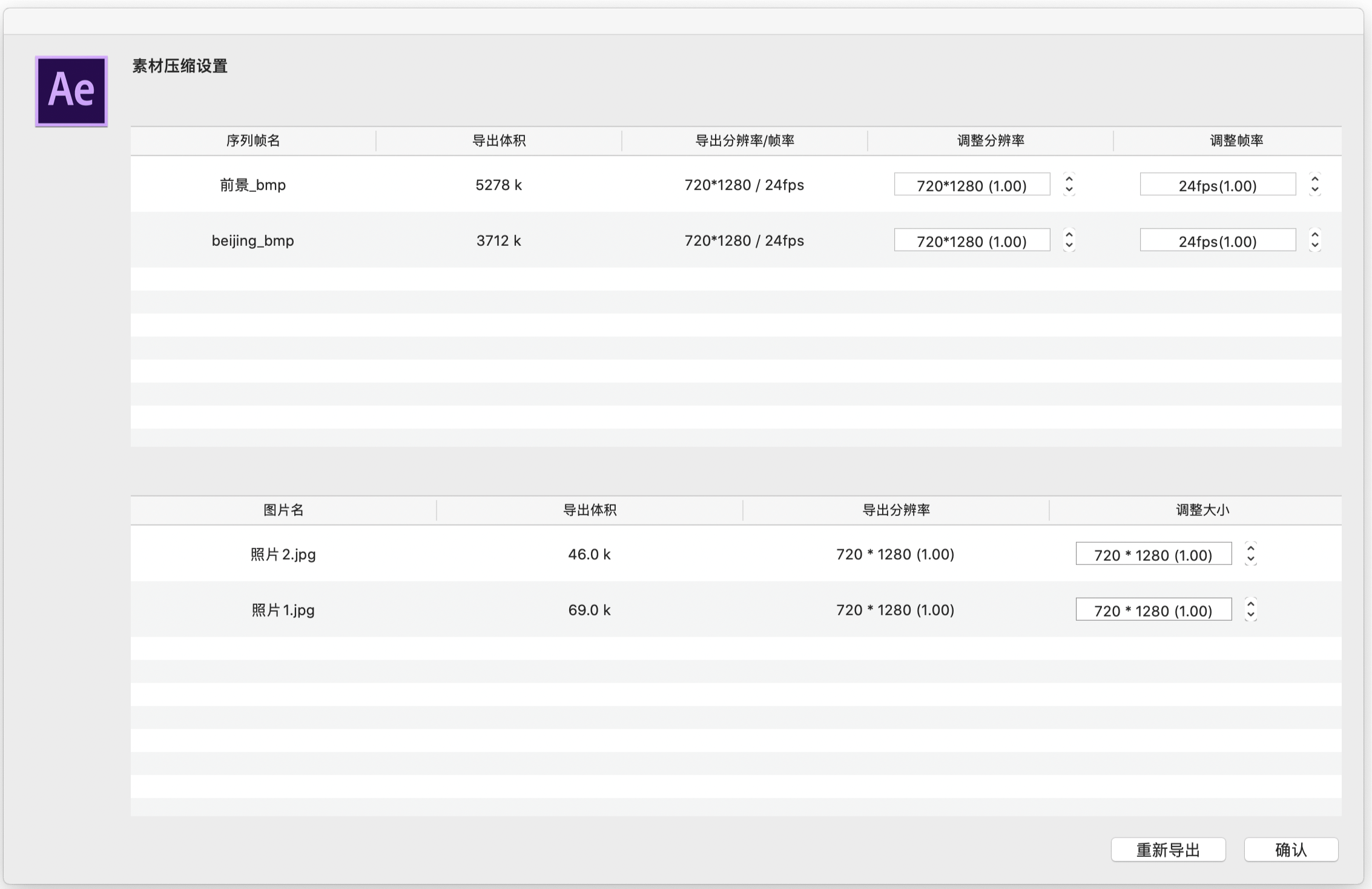Click the 图片名 column header
This screenshot has height=889, width=1372.
(283, 510)
